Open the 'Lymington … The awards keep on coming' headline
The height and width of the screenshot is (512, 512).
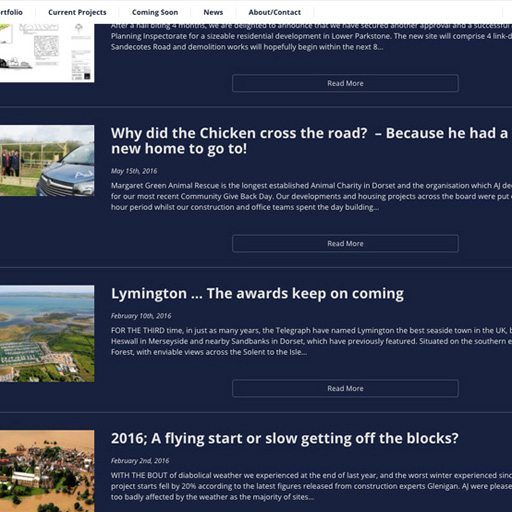tap(257, 294)
